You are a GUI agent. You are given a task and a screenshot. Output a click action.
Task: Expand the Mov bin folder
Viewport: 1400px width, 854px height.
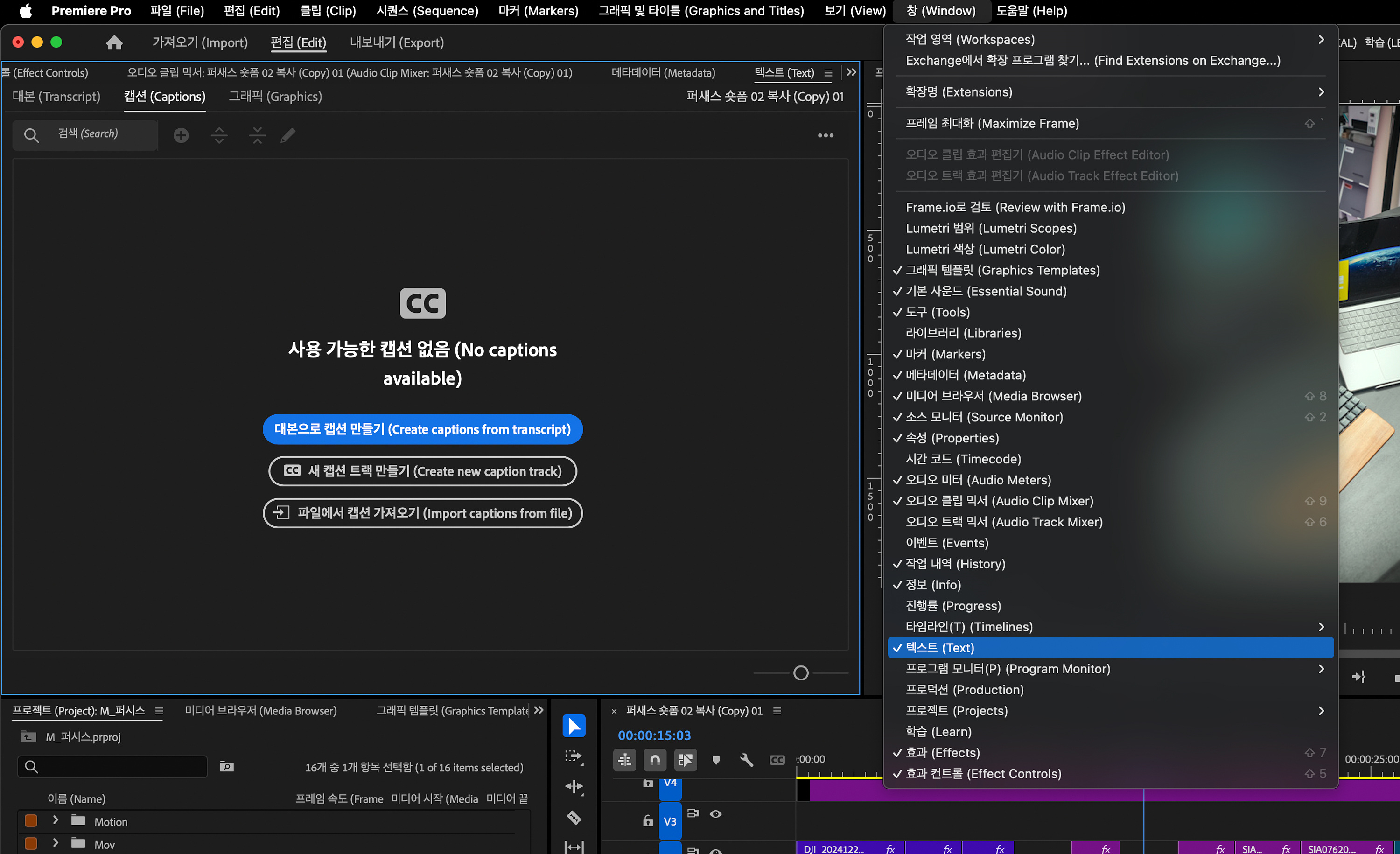pyautogui.click(x=56, y=843)
